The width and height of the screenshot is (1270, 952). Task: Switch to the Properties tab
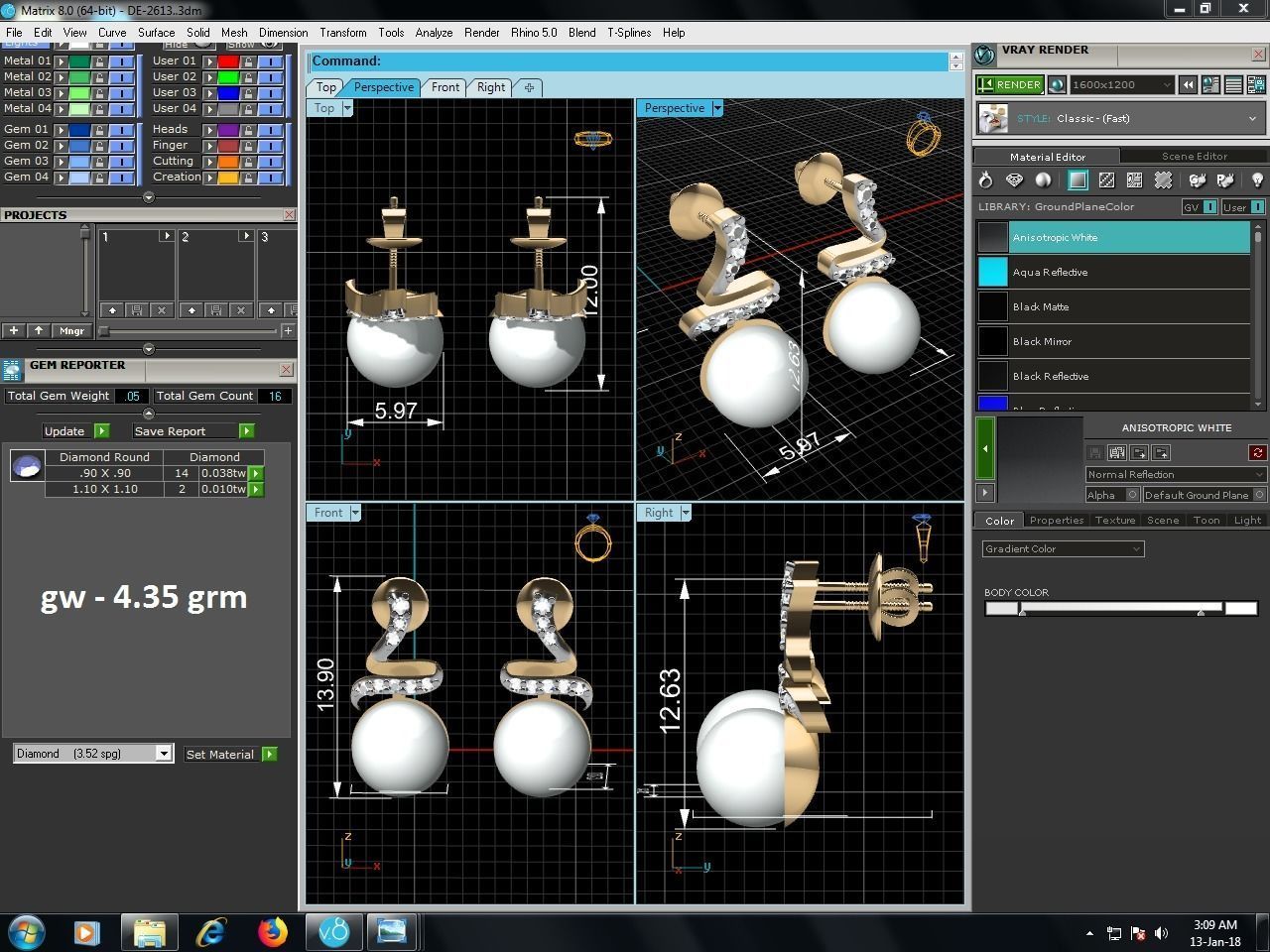coord(1057,521)
